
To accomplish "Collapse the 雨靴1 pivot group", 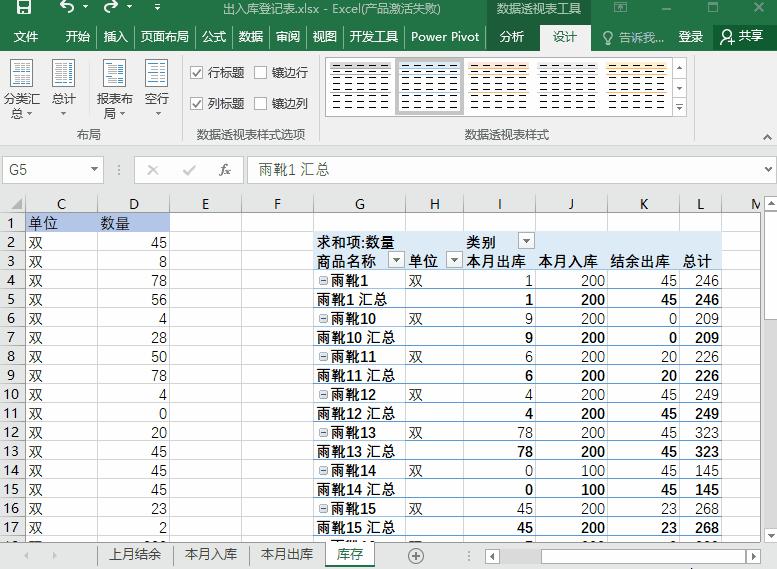I will (x=323, y=281).
